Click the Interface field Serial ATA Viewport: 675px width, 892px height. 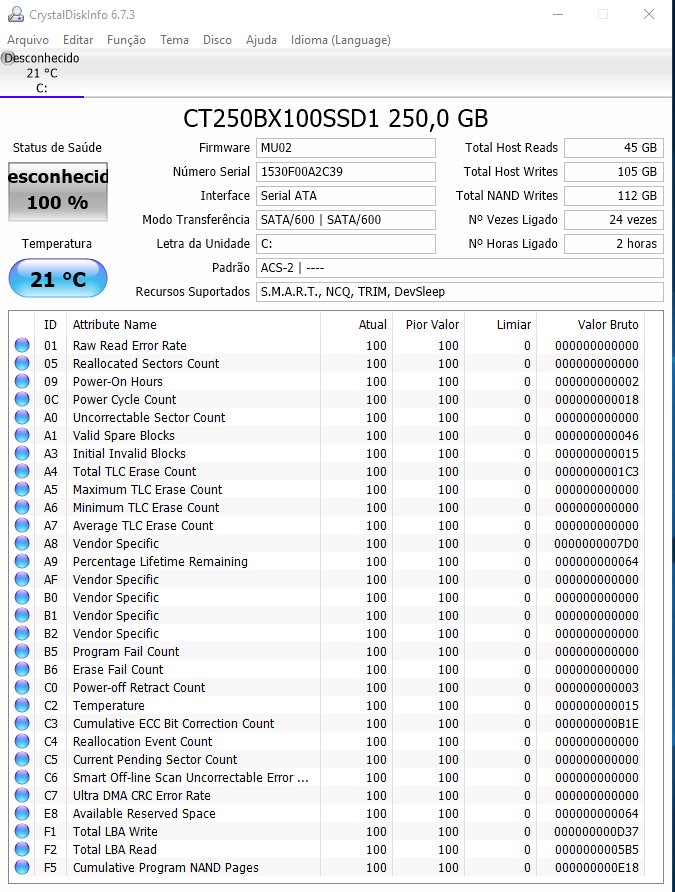click(x=346, y=196)
